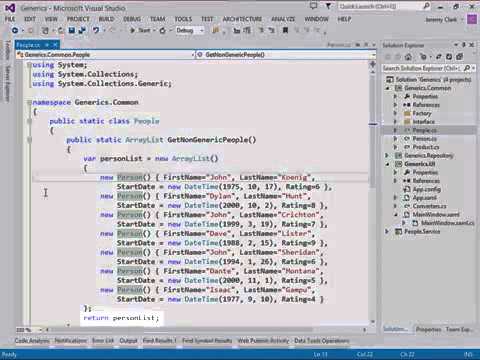Open the Debug configuration dropdown
Viewport: 480px width, 360px height.
coord(189,31)
